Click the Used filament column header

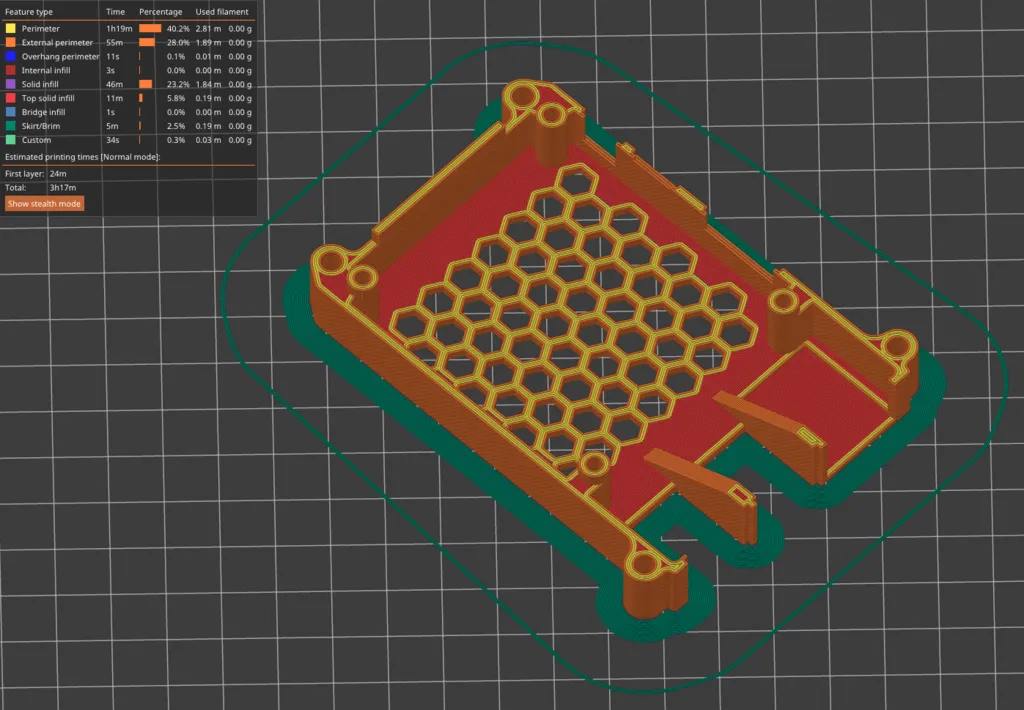click(x=222, y=12)
